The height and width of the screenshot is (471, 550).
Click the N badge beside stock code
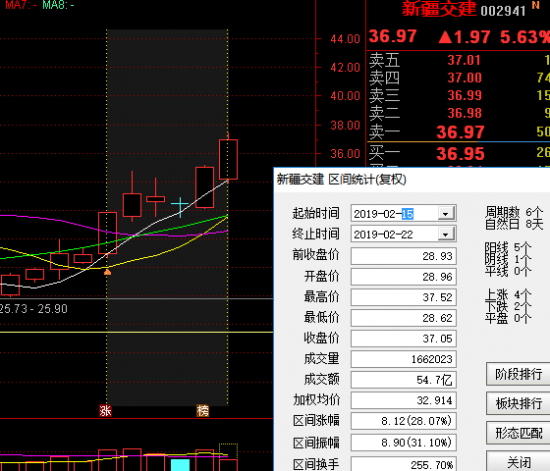(535, 5)
